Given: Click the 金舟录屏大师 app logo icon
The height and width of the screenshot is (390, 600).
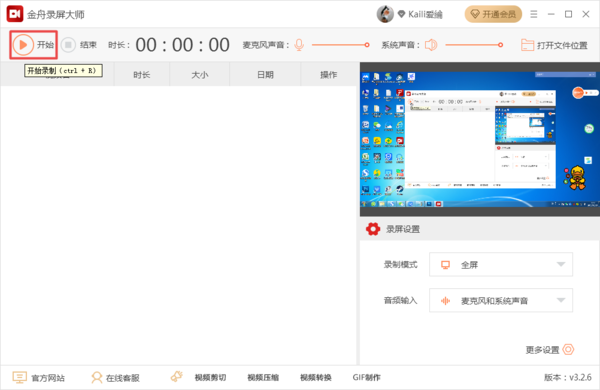Looking at the screenshot, I should point(15,14).
